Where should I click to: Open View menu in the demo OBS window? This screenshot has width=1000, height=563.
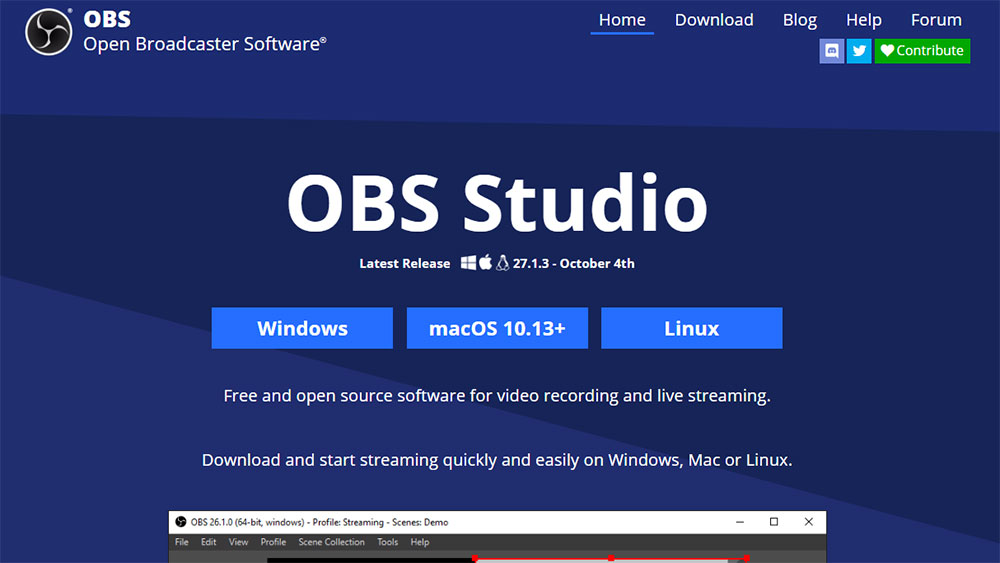pyautogui.click(x=239, y=542)
